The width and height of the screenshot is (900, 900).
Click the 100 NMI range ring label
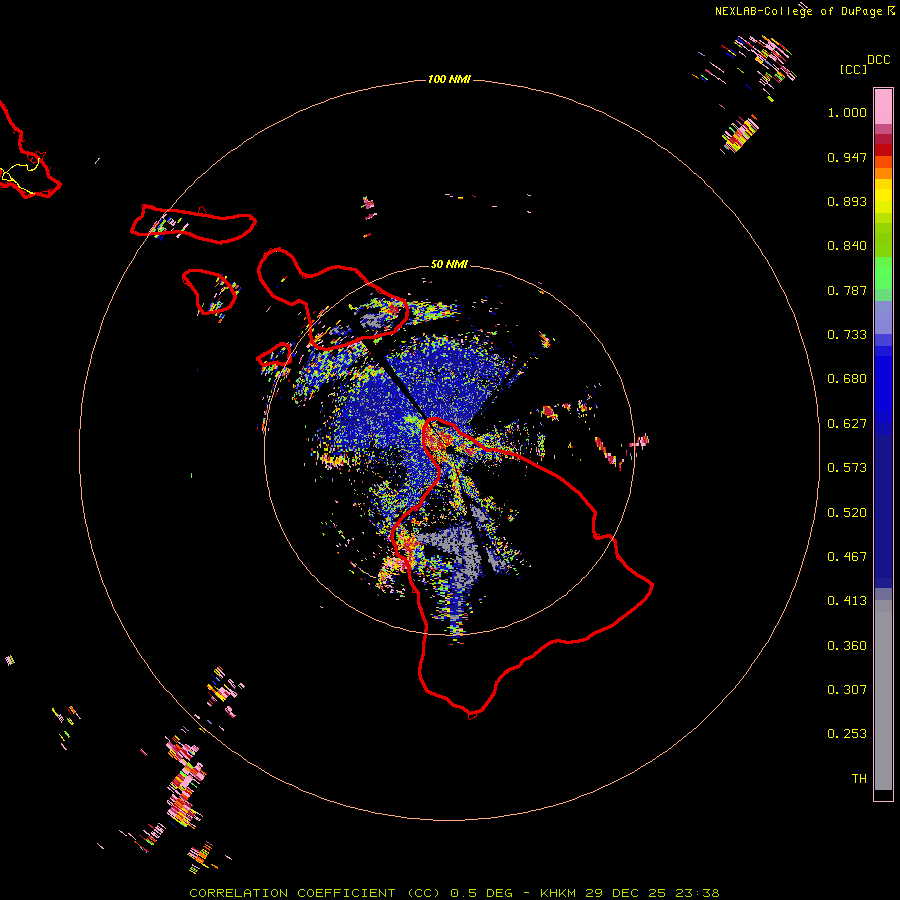pyautogui.click(x=449, y=79)
